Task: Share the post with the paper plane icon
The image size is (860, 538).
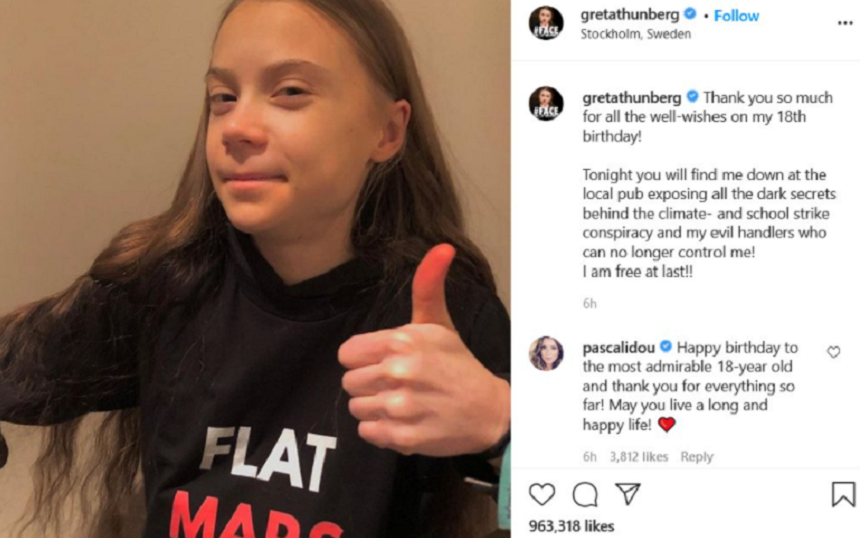Action: point(628,494)
